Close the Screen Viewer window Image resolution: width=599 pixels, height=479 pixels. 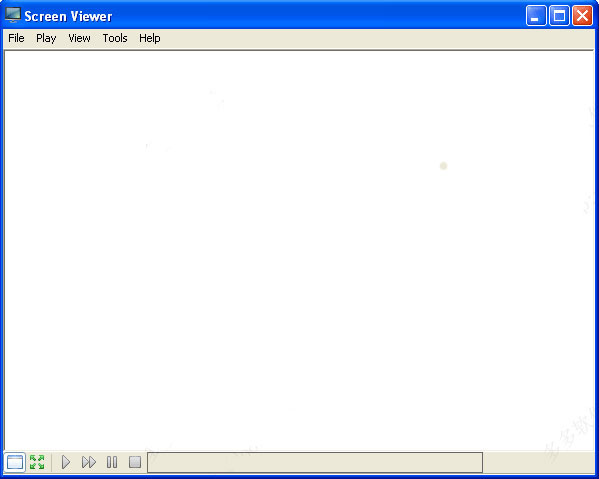582,16
